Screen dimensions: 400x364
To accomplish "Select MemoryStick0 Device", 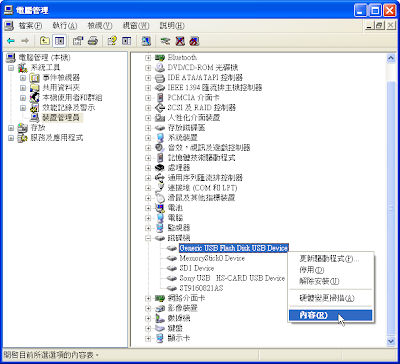I will point(212,258).
